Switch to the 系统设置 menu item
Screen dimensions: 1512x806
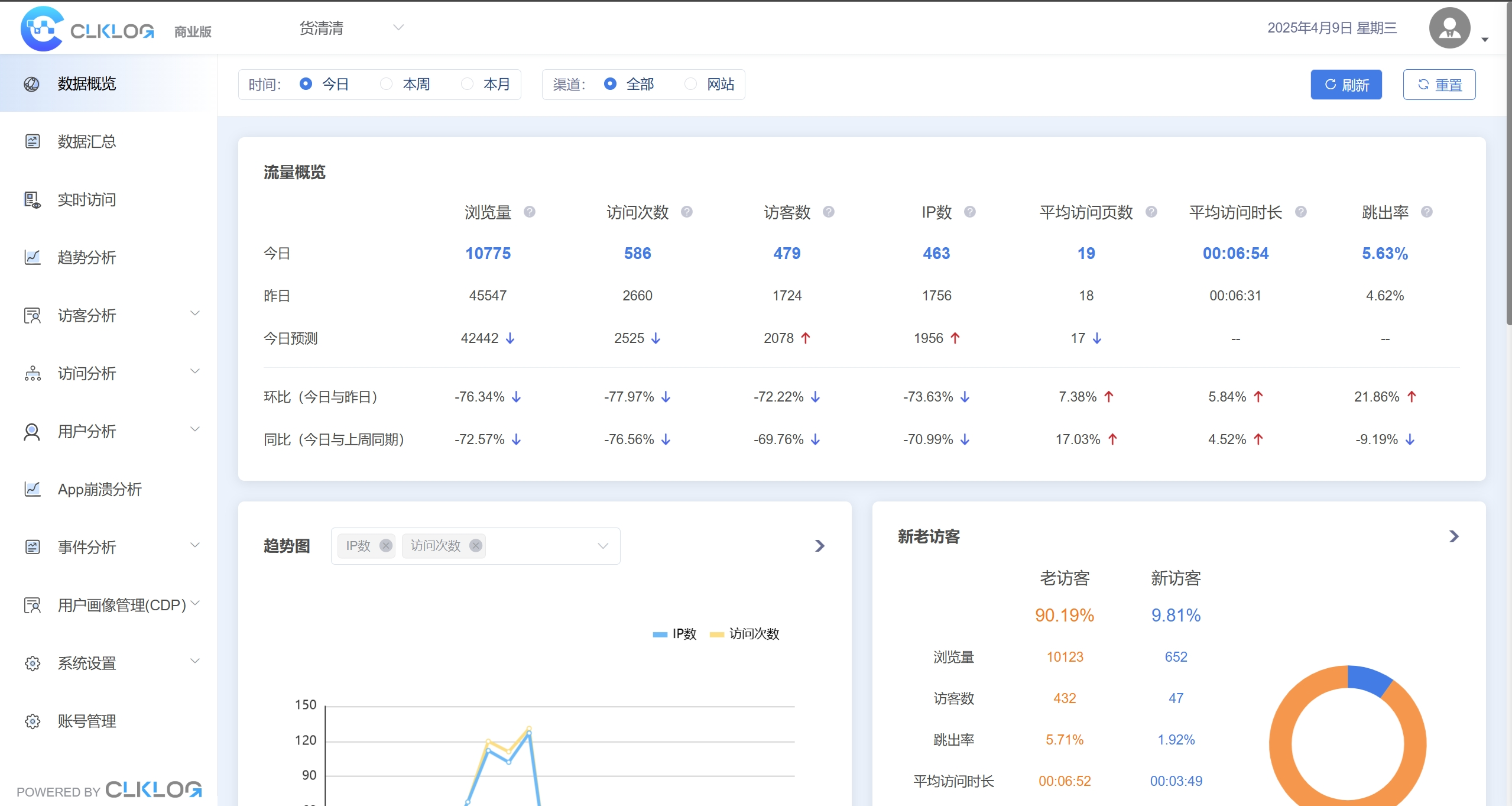click(x=87, y=663)
